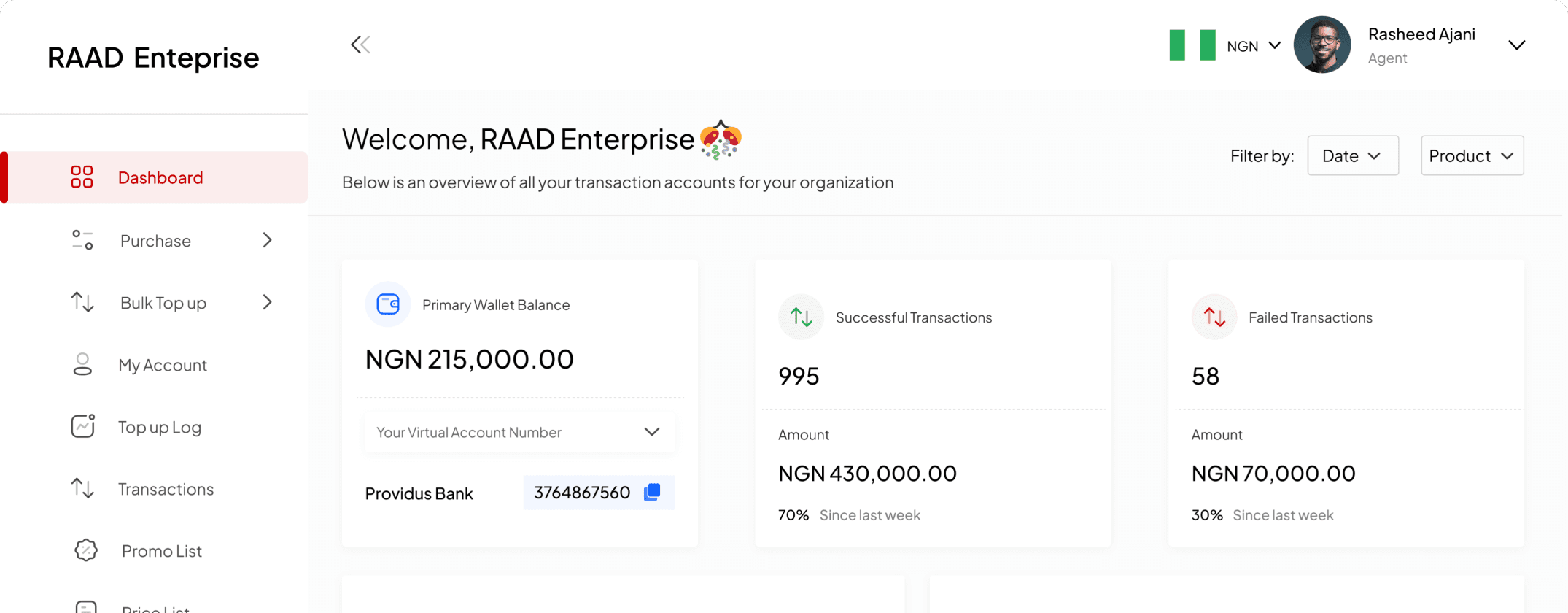The height and width of the screenshot is (613, 1568).
Task: Click the My Account person icon
Action: 82,364
